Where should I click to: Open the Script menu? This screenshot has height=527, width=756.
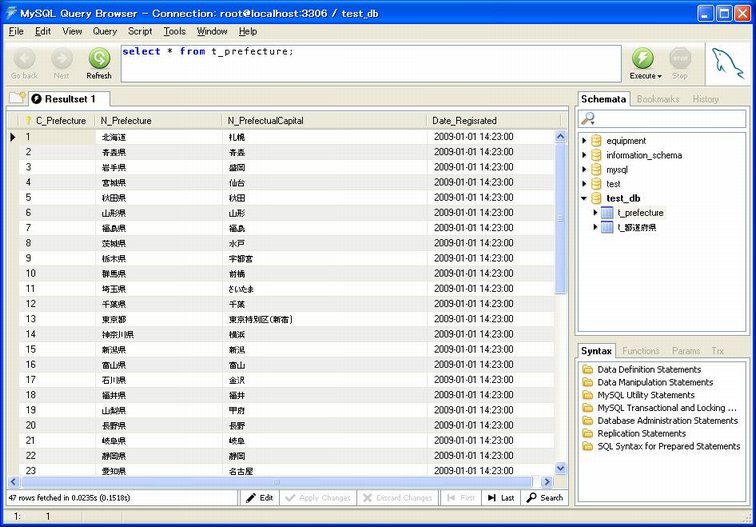coord(140,32)
